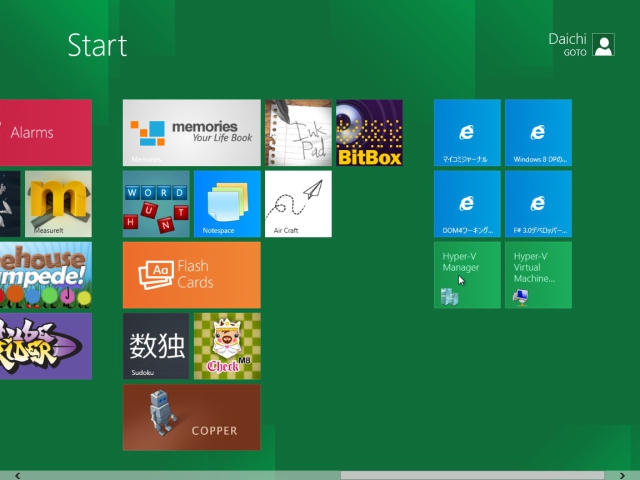Launch Hyper-V Virtual Machine tile

[x=538, y=275]
